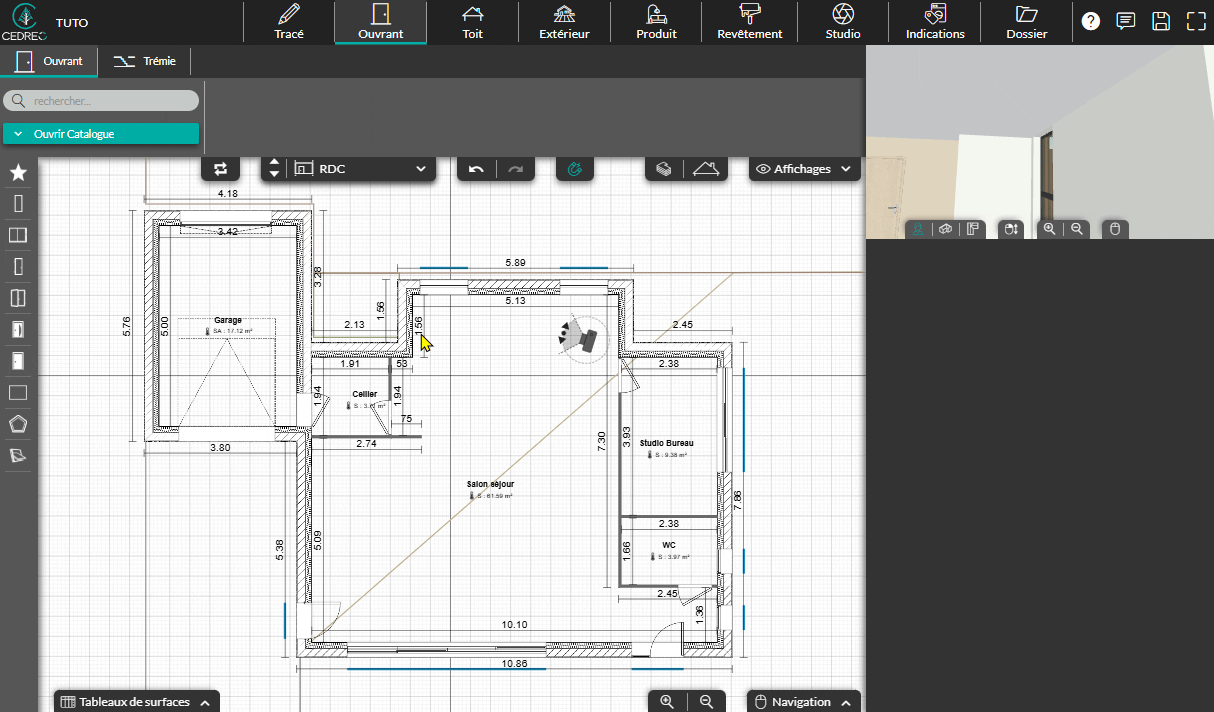Image resolution: width=1214 pixels, height=712 pixels.
Task: Expand the Tableaux de surfaces panel
Action: (136, 702)
